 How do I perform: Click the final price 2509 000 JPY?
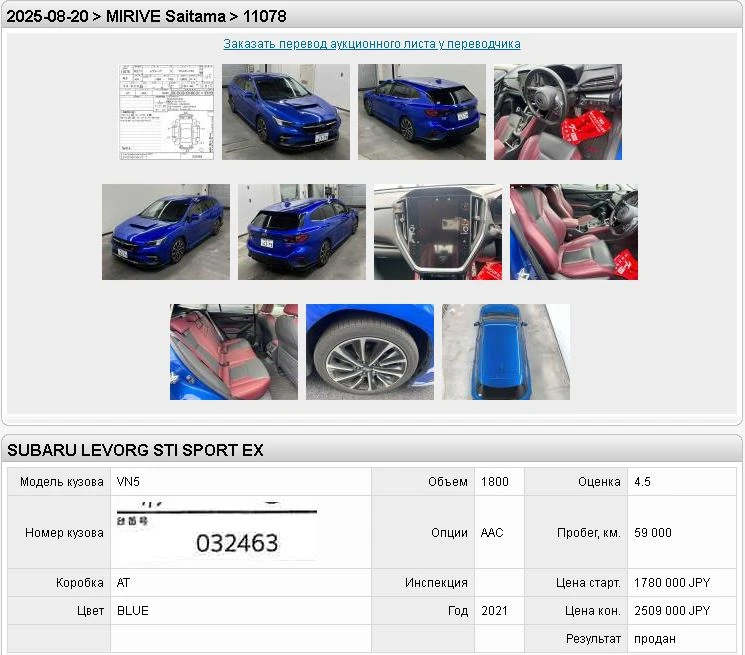(x=671, y=610)
